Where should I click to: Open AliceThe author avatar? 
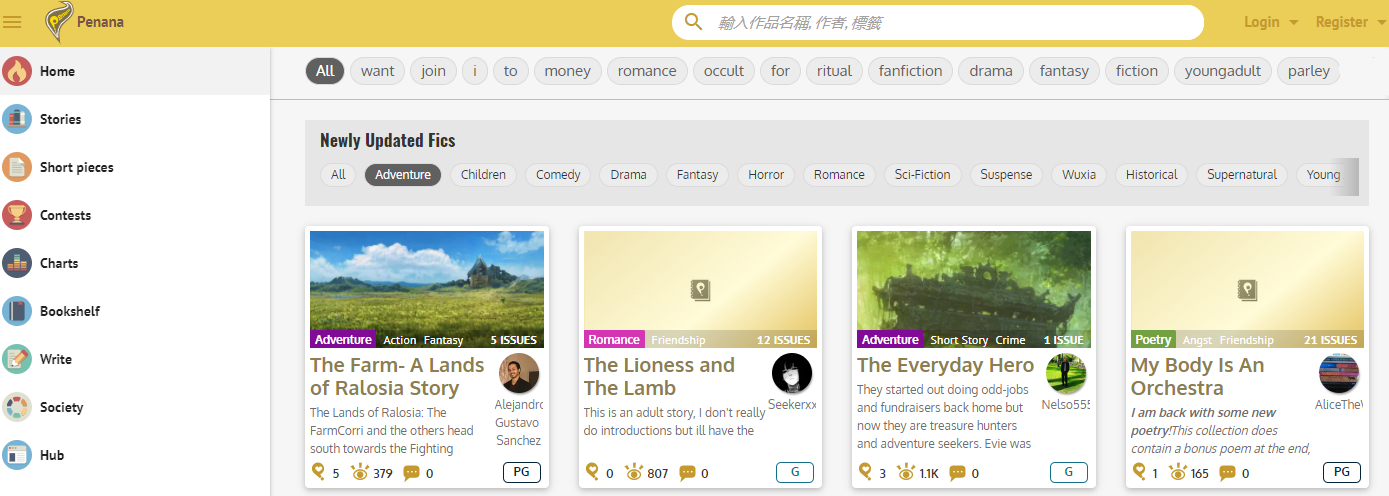(1339, 373)
